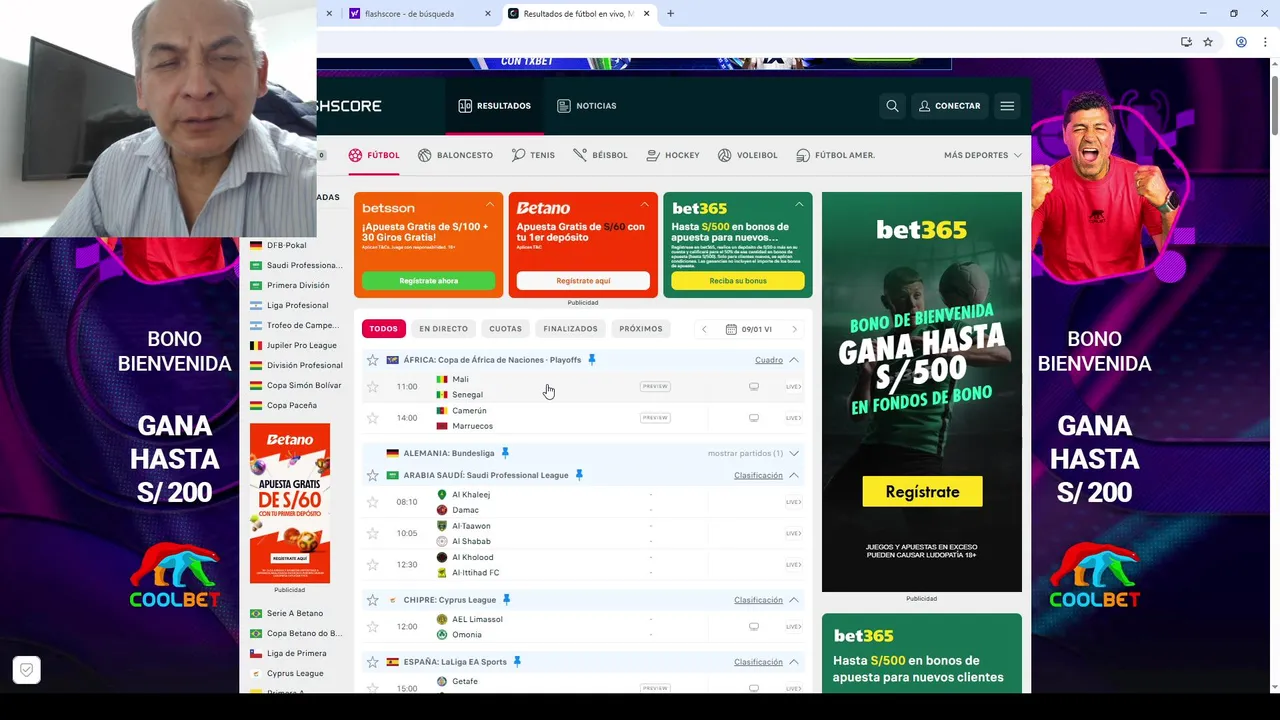Click the LIVE icon on Mali vs Senegal row

click(x=793, y=387)
